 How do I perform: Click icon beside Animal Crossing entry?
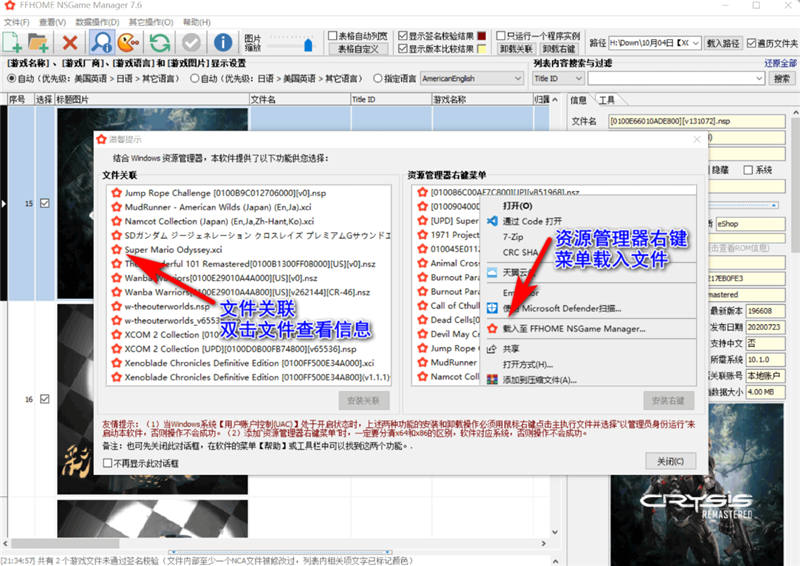(x=422, y=263)
